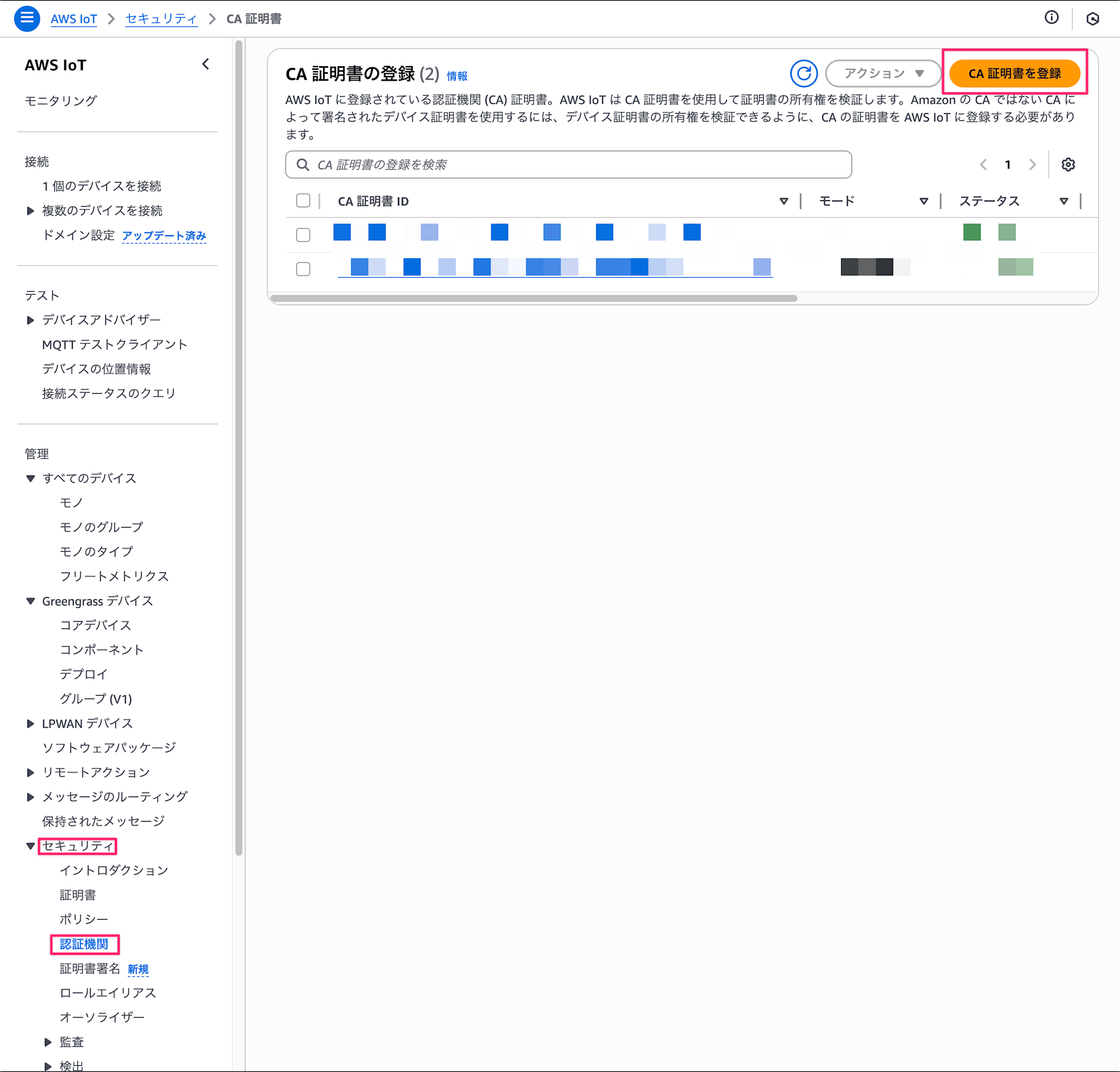Open ドメイン設定 page
The width and height of the screenshot is (1120, 1072).
click(78, 235)
